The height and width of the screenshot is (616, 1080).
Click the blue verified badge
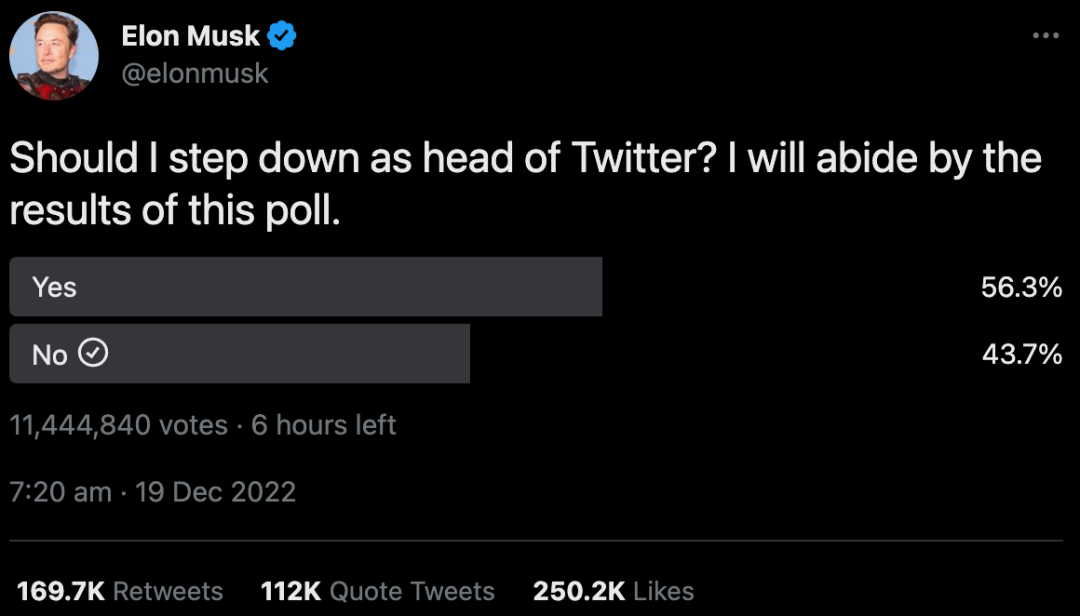coord(282,37)
